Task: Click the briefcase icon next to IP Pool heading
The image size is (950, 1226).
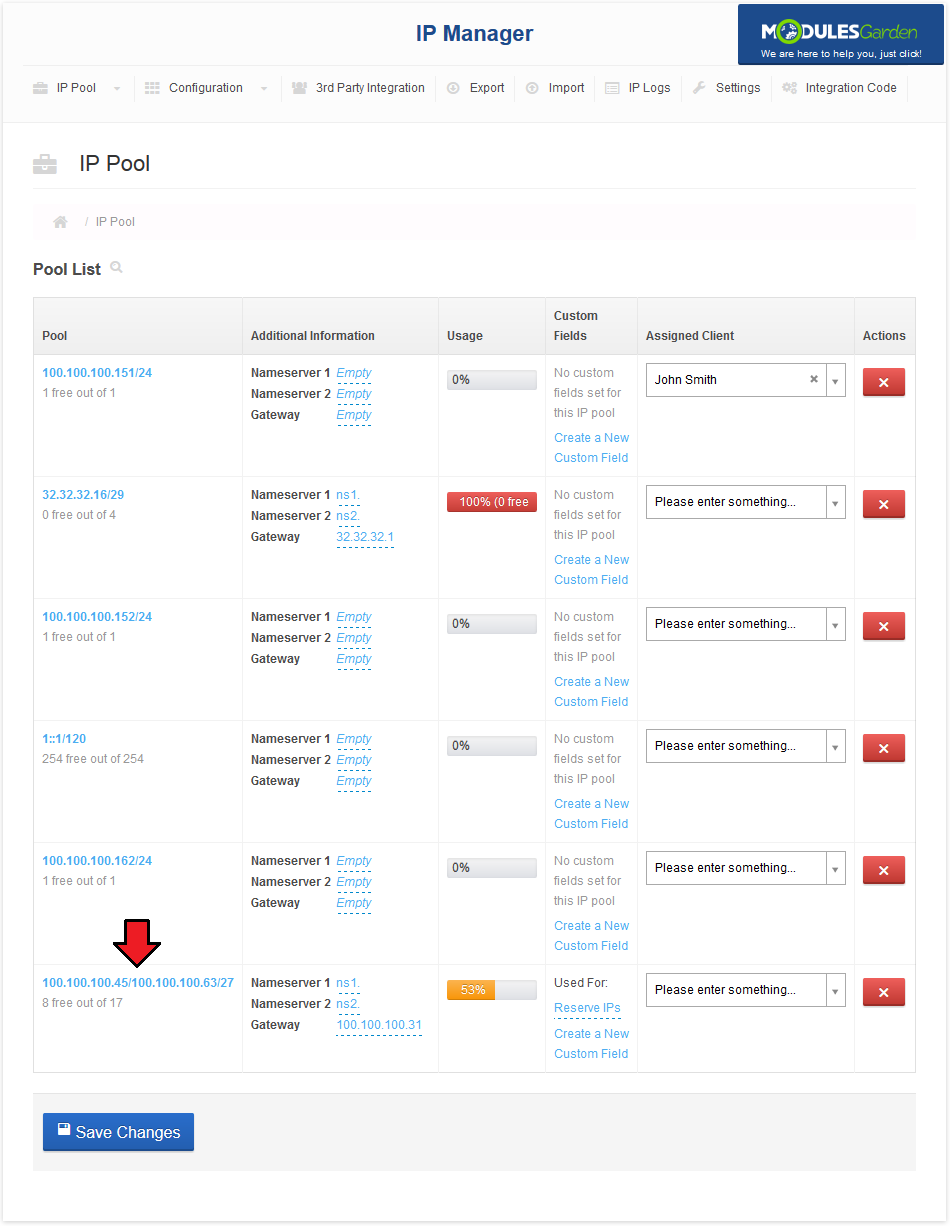Action: tap(45, 164)
